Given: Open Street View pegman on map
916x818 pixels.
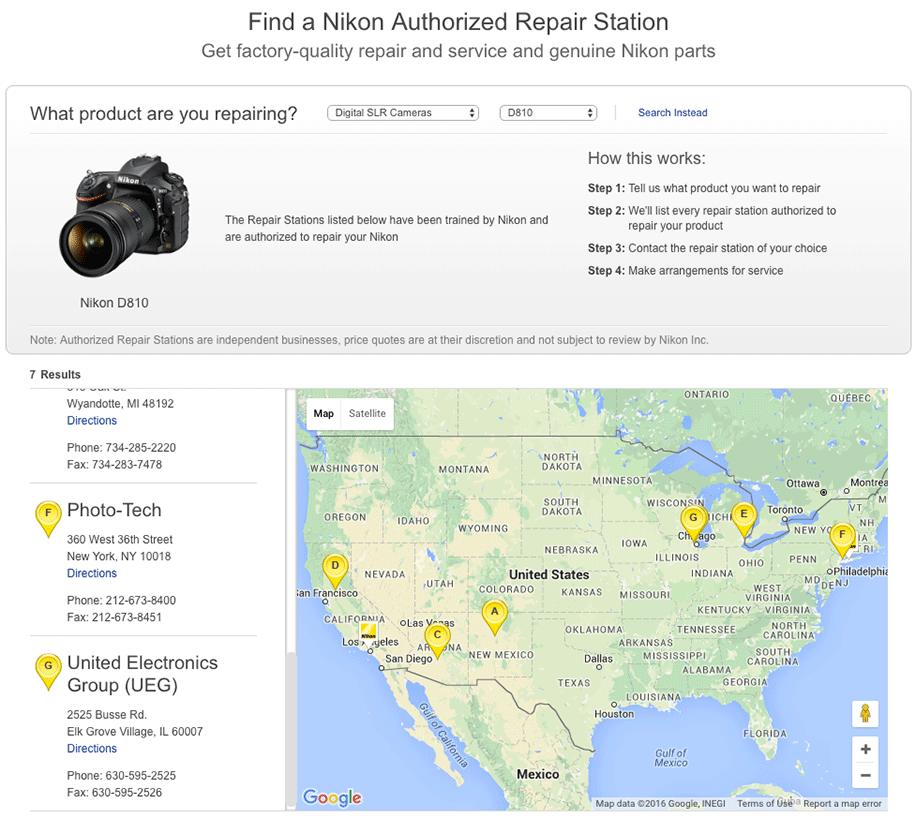Looking at the screenshot, I should click(x=865, y=714).
